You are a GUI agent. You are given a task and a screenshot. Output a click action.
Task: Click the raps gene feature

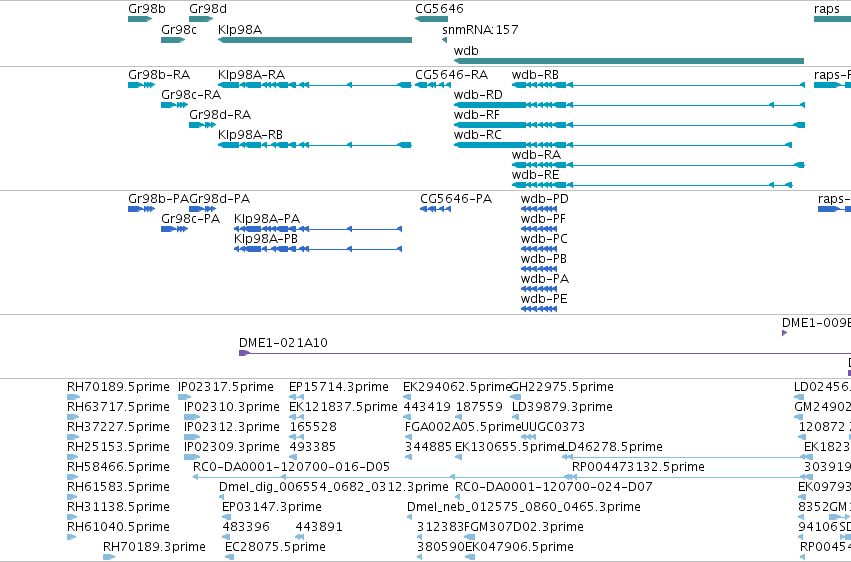(833, 20)
